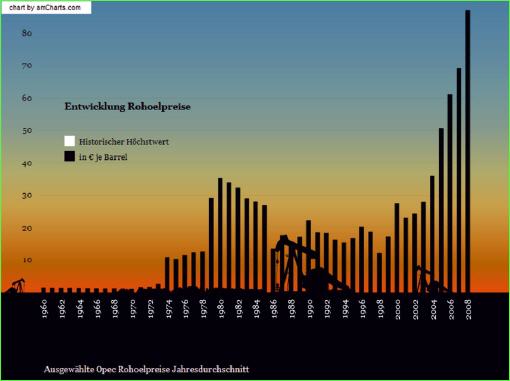Click the 80 y-axis value label

(x=27, y=33)
